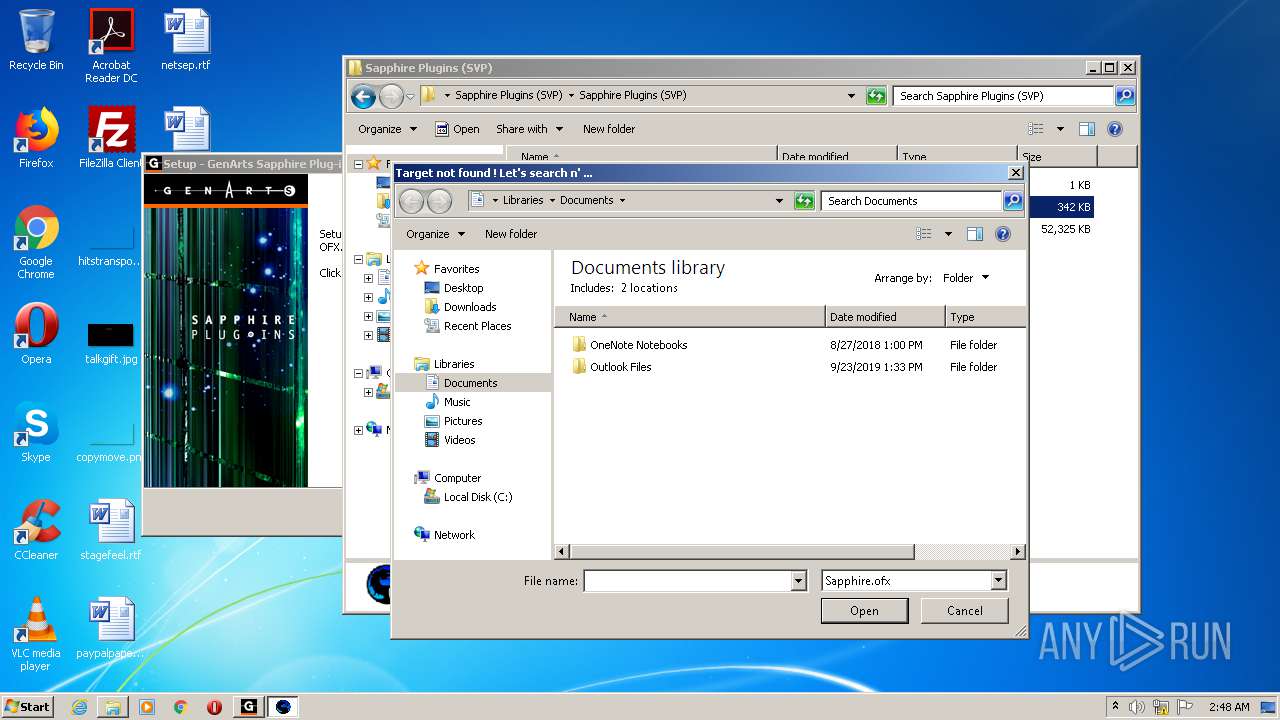Open help icon in Sapphire Plugins window

coord(1115,129)
